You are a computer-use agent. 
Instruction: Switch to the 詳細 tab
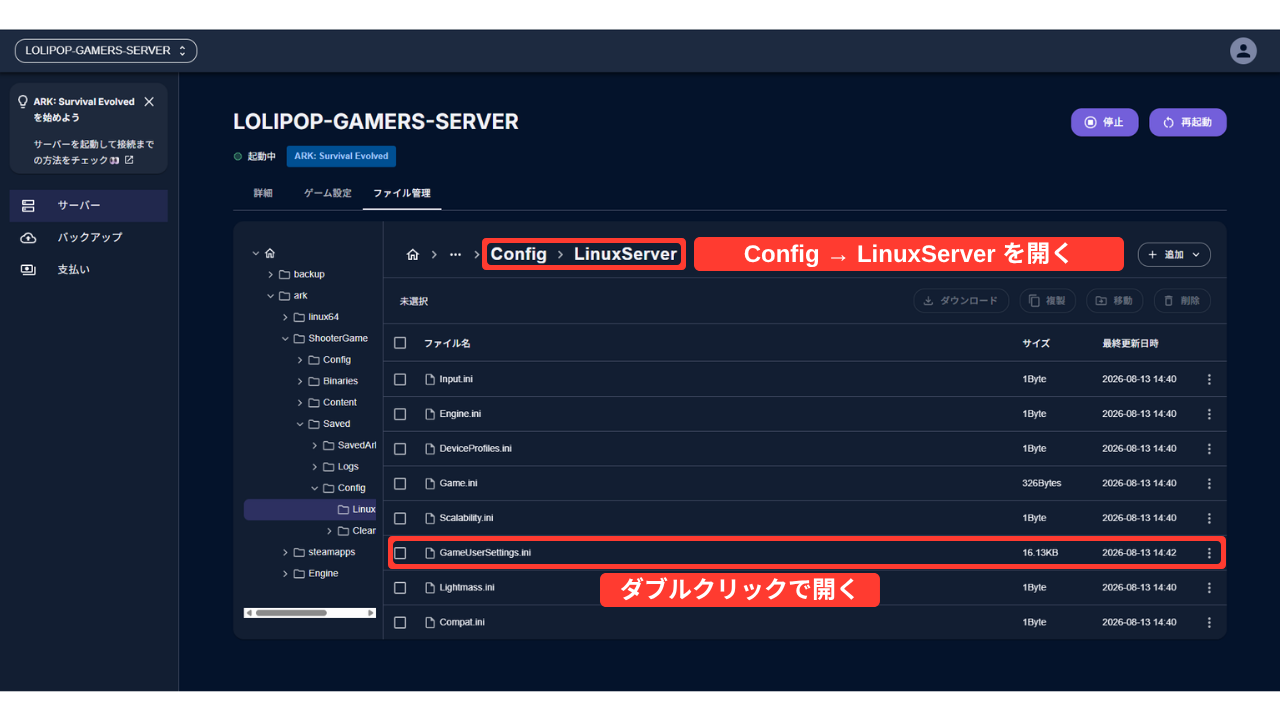click(263, 193)
